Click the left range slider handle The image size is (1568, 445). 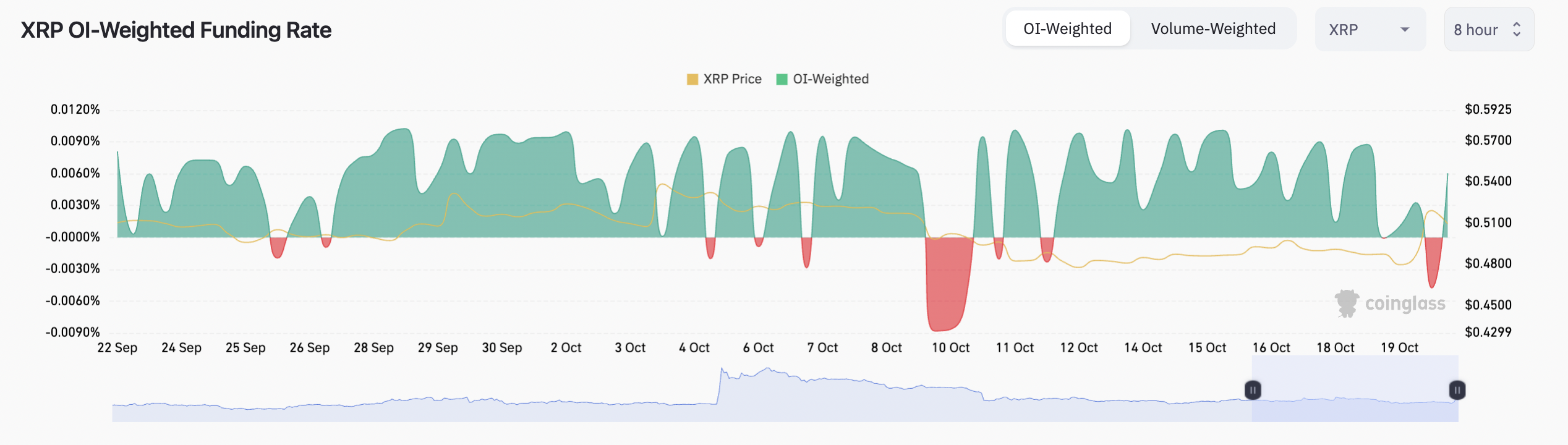pos(1253,390)
